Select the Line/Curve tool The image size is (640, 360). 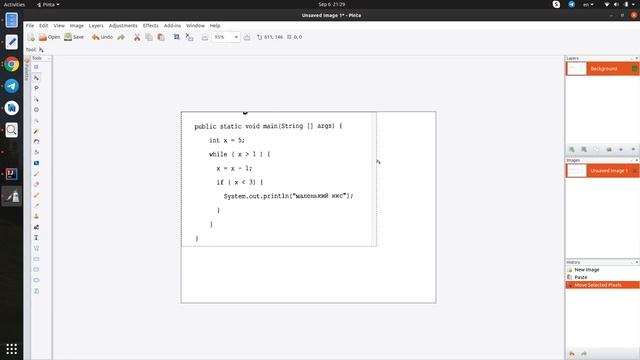[36, 248]
